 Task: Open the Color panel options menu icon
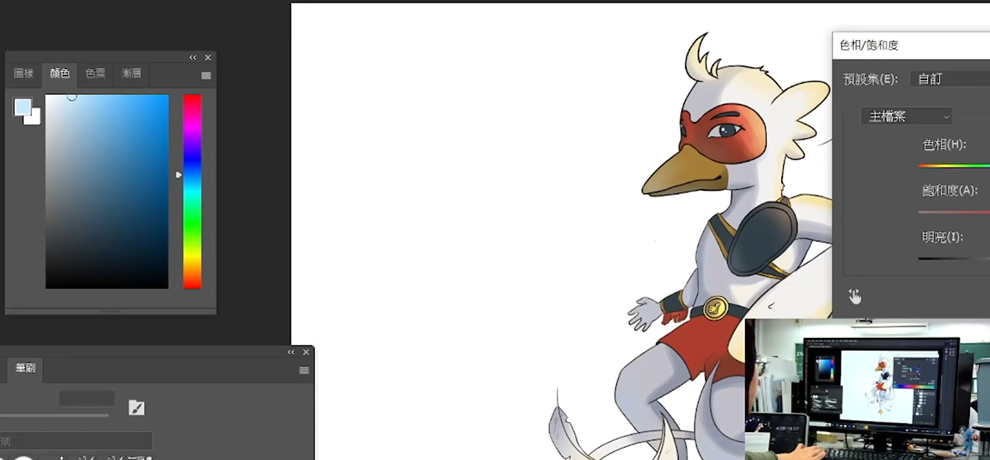(x=206, y=76)
